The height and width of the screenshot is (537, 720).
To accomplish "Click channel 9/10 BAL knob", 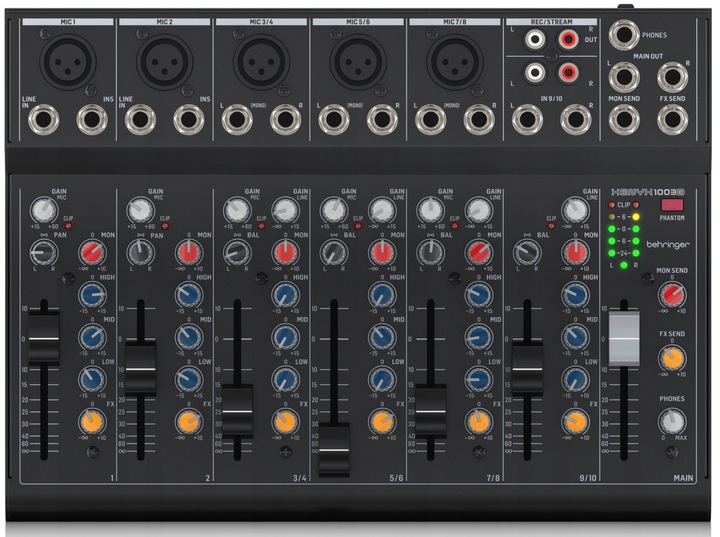I will pos(528,252).
